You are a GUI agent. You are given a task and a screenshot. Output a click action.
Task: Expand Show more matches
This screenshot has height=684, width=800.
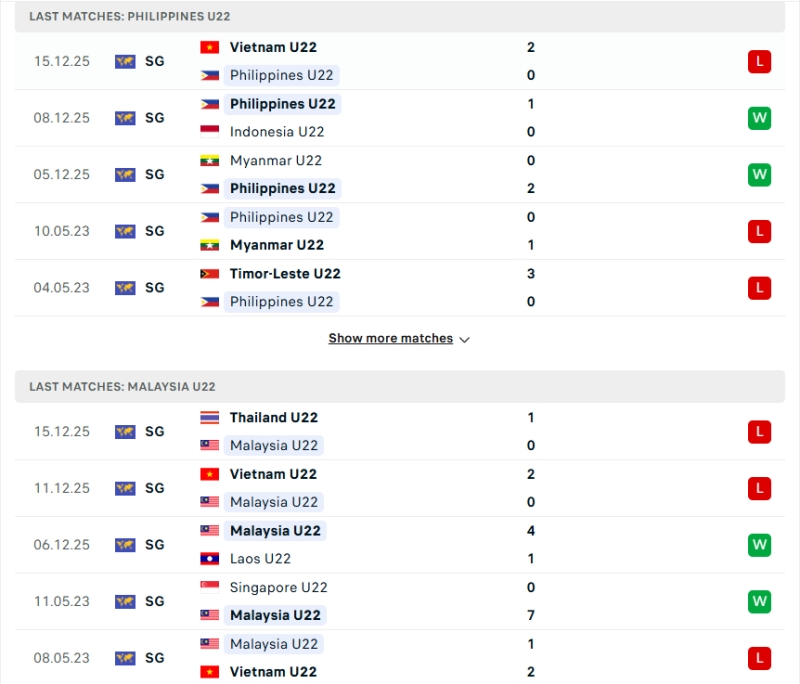coord(390,339)
